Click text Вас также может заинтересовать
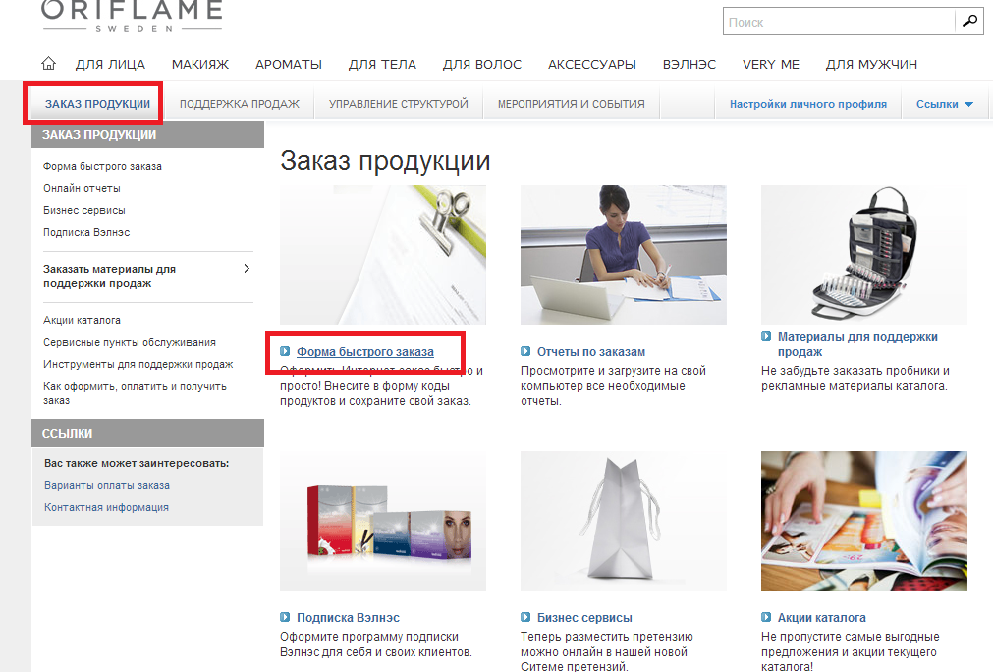Viewport: 993px width, 672px height. click(x=136, y=463)
